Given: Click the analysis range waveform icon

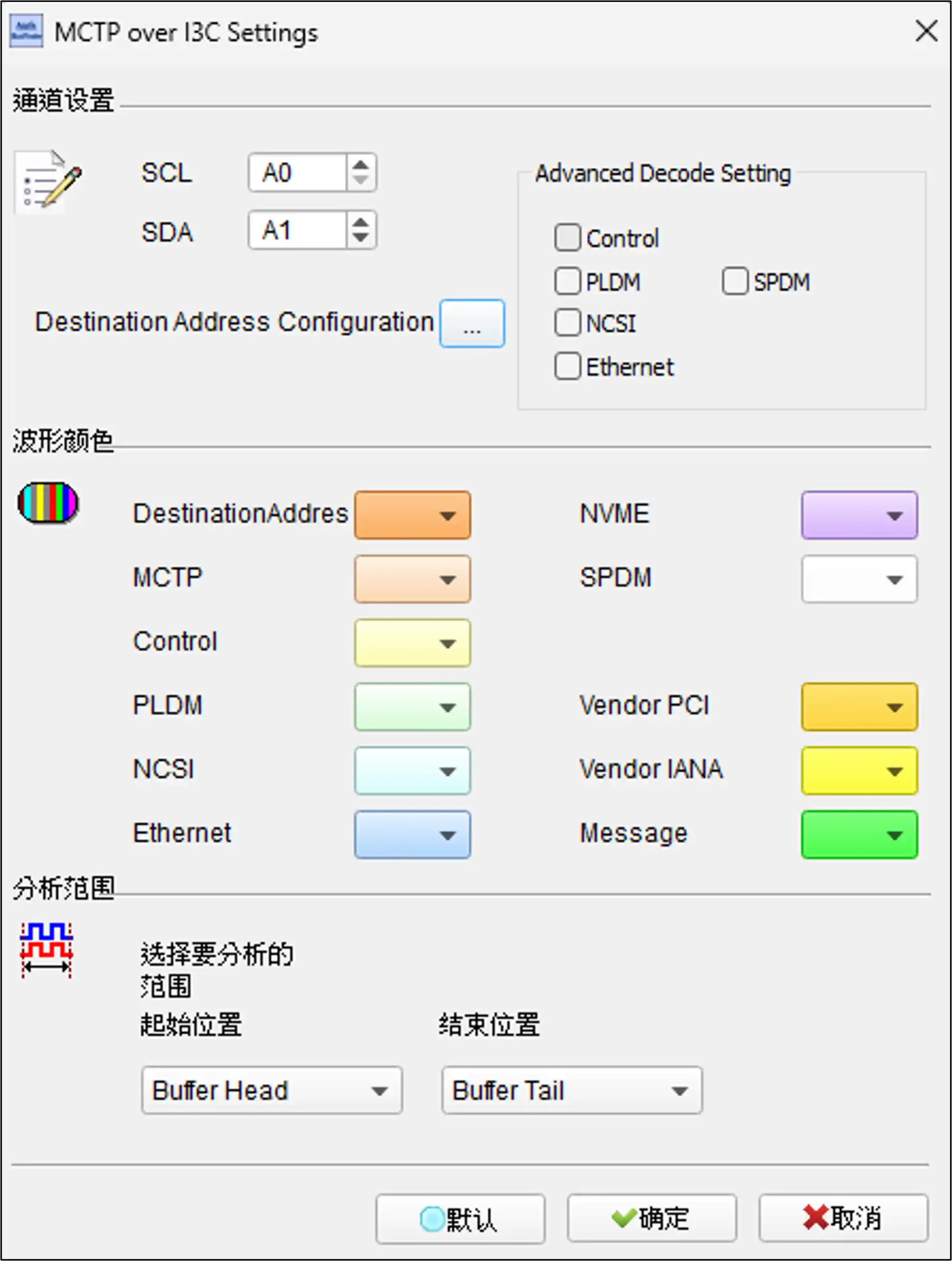Looking at the screenshot, I should click(x=47, y=950).
